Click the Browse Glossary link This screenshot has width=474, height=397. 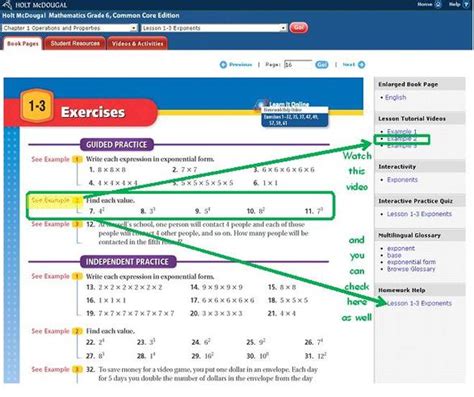tap(411, 269)
